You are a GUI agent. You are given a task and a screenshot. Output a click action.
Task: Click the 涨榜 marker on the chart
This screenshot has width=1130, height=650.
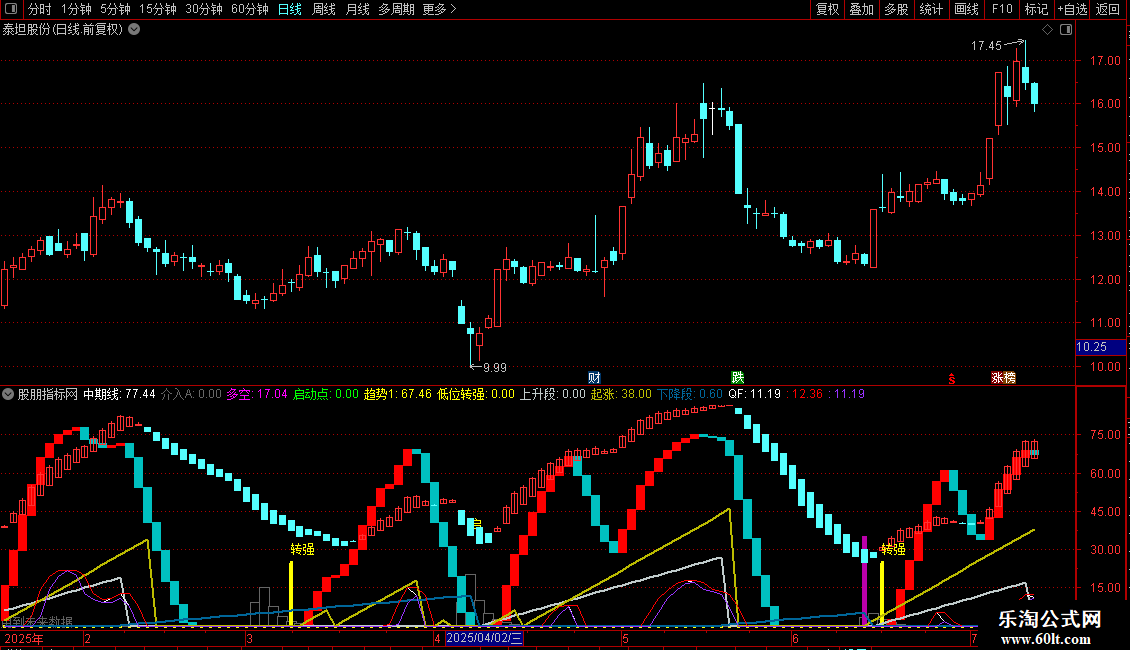(x=1003, y=378)
